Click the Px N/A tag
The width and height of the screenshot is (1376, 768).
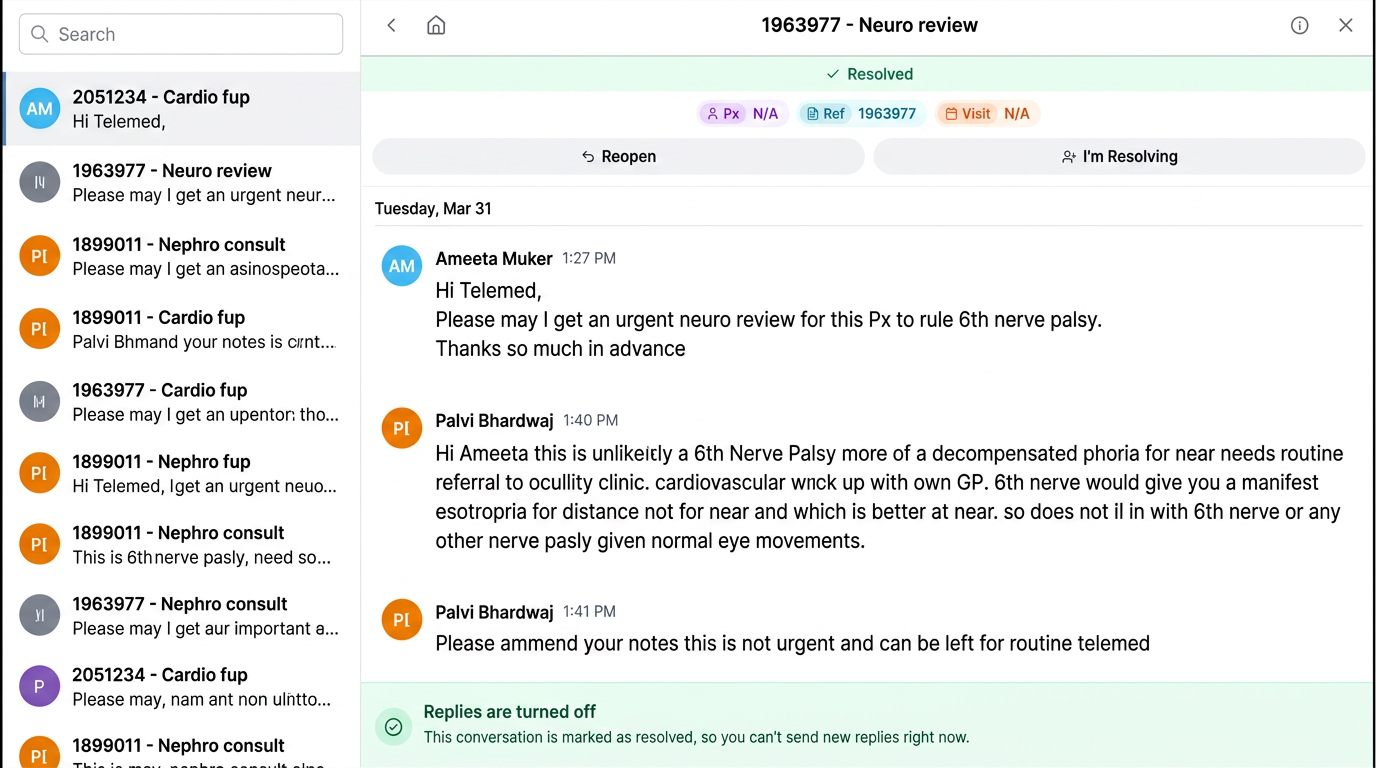point(743,114)
